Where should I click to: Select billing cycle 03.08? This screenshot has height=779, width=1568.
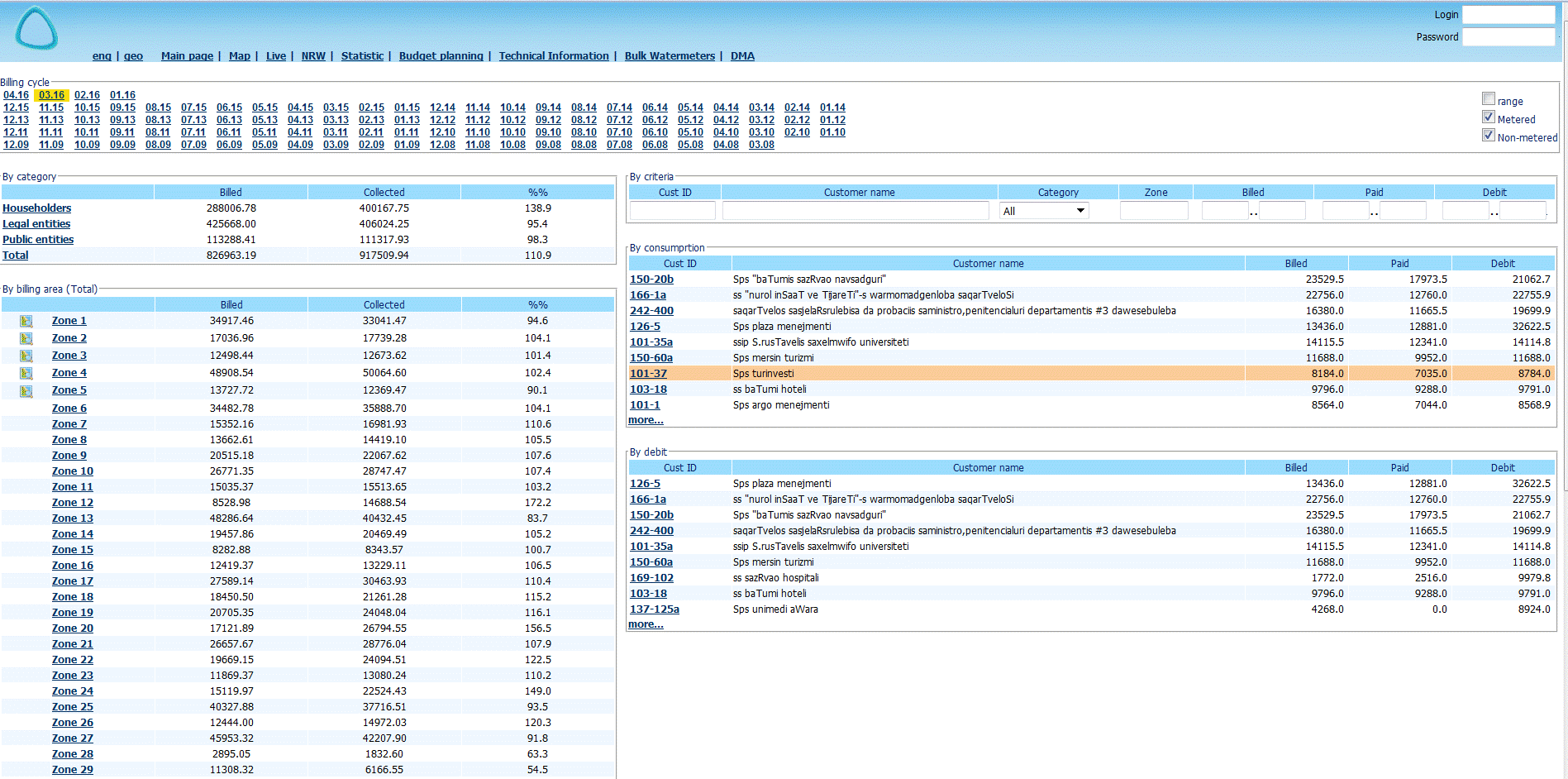[761, 145]
